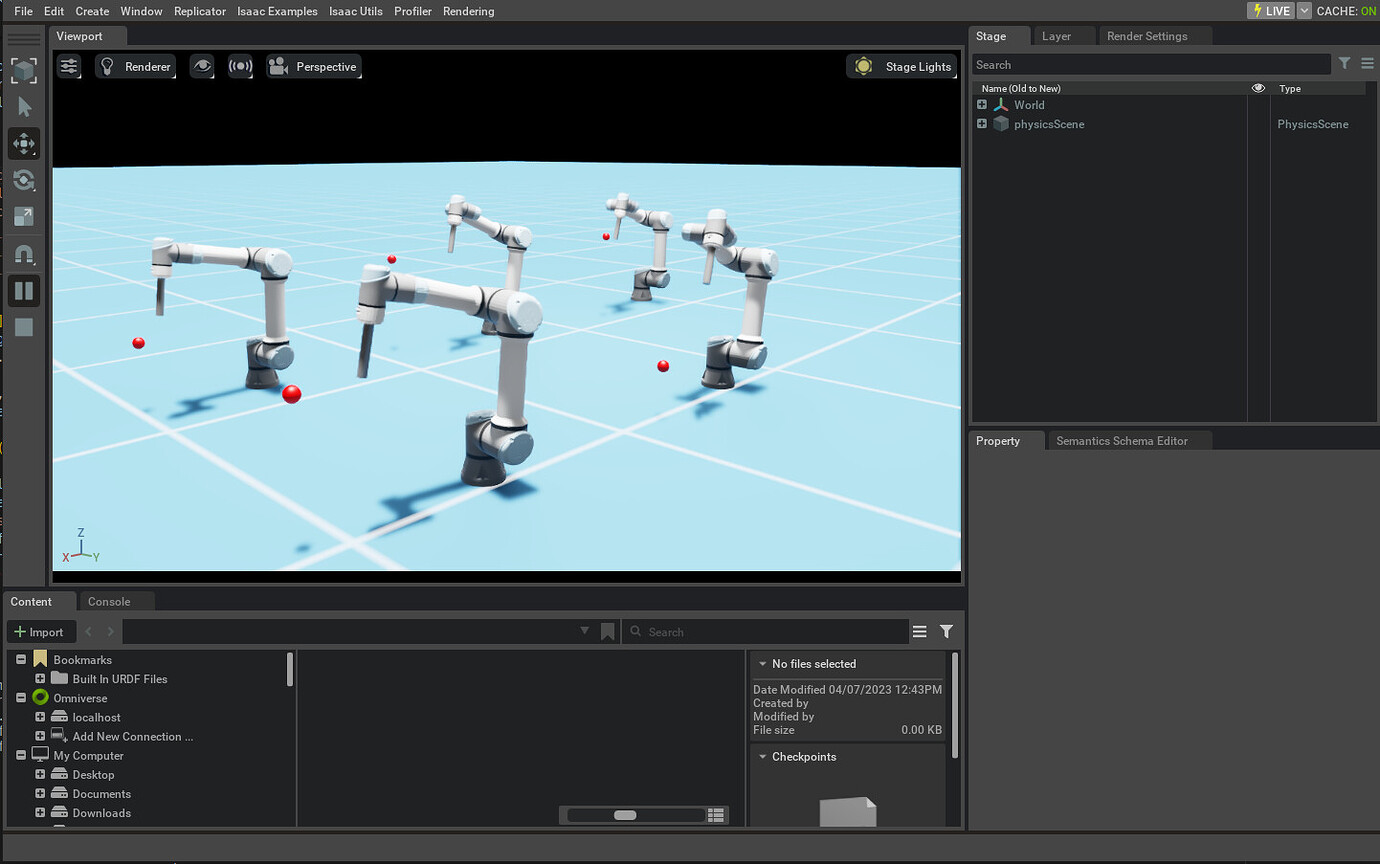Switch to the Console tab

(x=107, y=601)
